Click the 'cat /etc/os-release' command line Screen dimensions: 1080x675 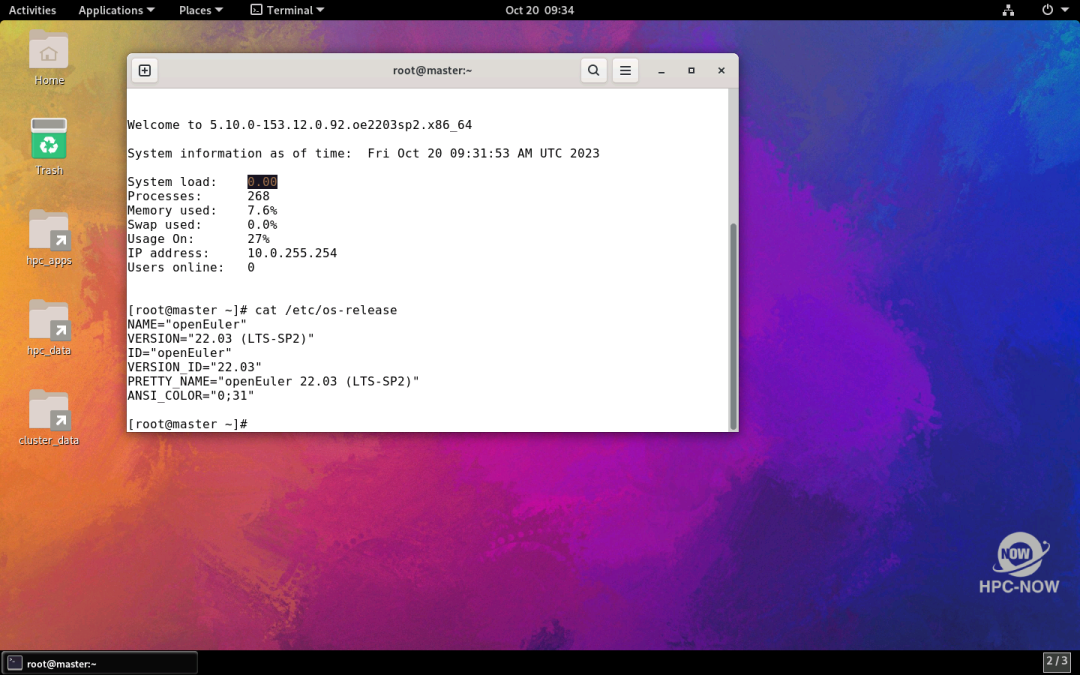pos(326,310)
